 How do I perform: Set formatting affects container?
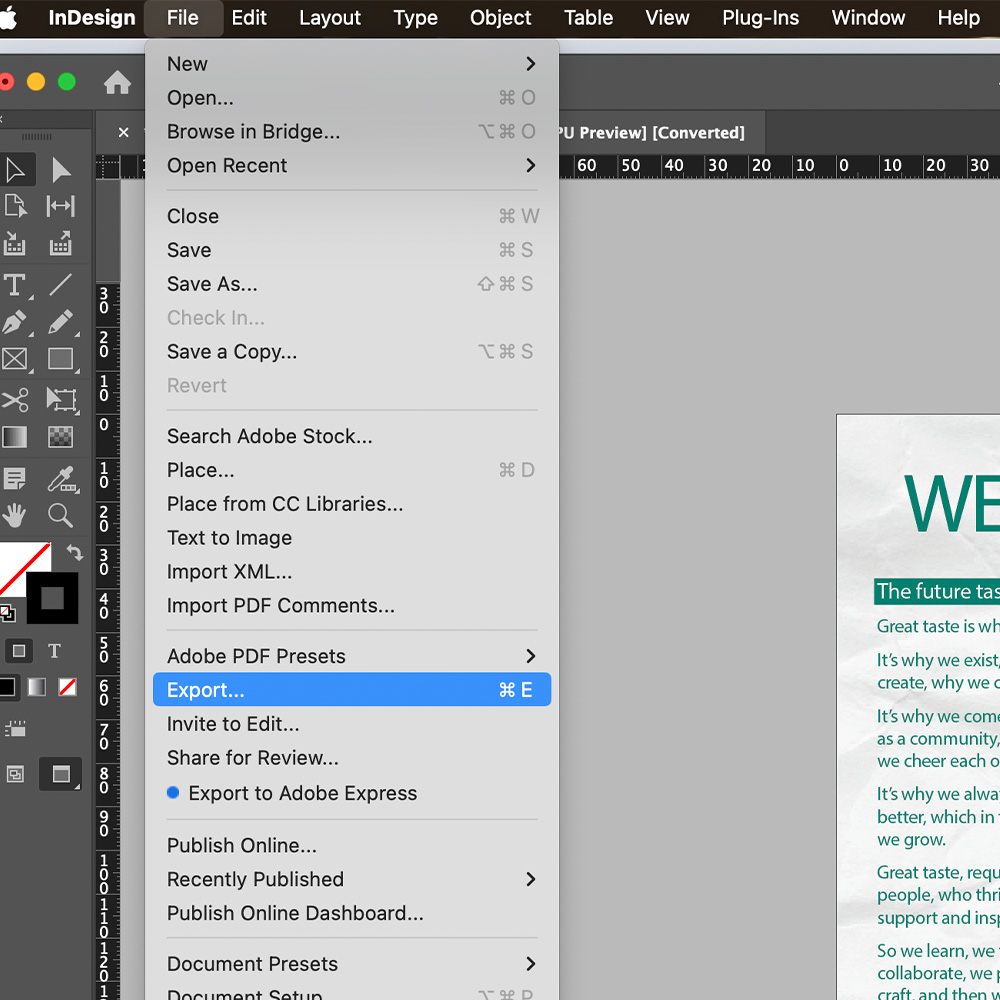tap(19, 651)
